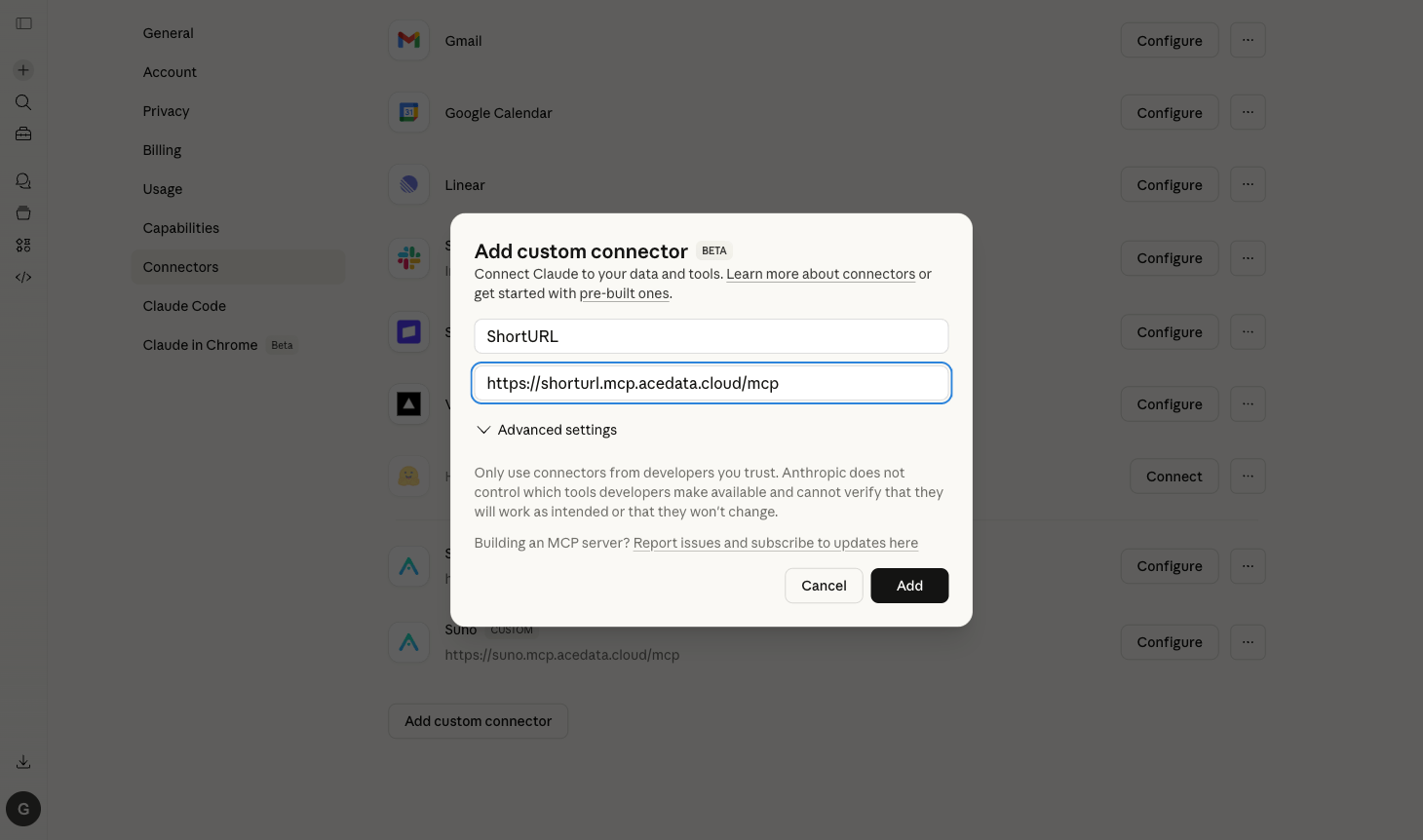
Task: Open the user avatar G menu
Action: (x=23, y=809)
